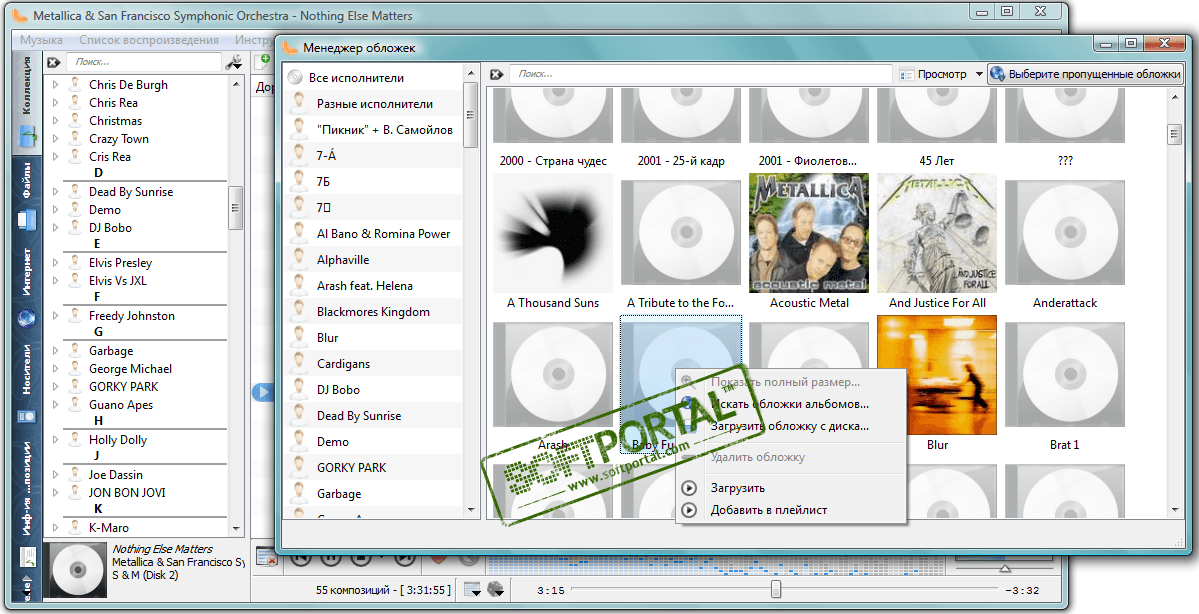
Task: Click the collection tree vertical scrollbar handle
Action: coord(236,208)
